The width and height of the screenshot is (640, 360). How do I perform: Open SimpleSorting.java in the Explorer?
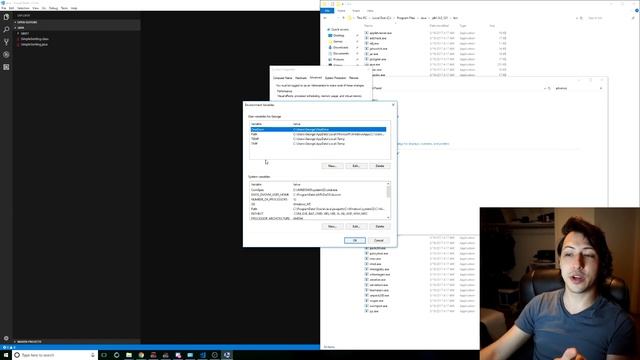coord(34,44)
